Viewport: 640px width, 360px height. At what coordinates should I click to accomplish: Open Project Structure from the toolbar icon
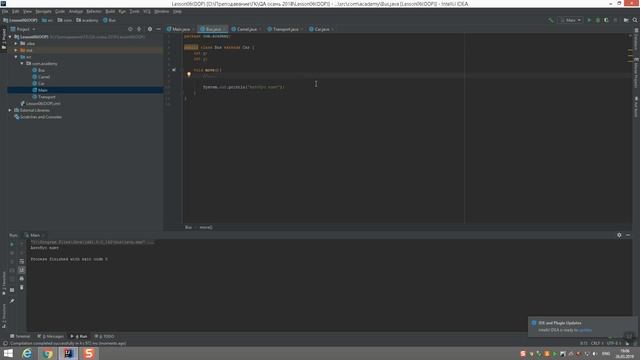point(626,20)
